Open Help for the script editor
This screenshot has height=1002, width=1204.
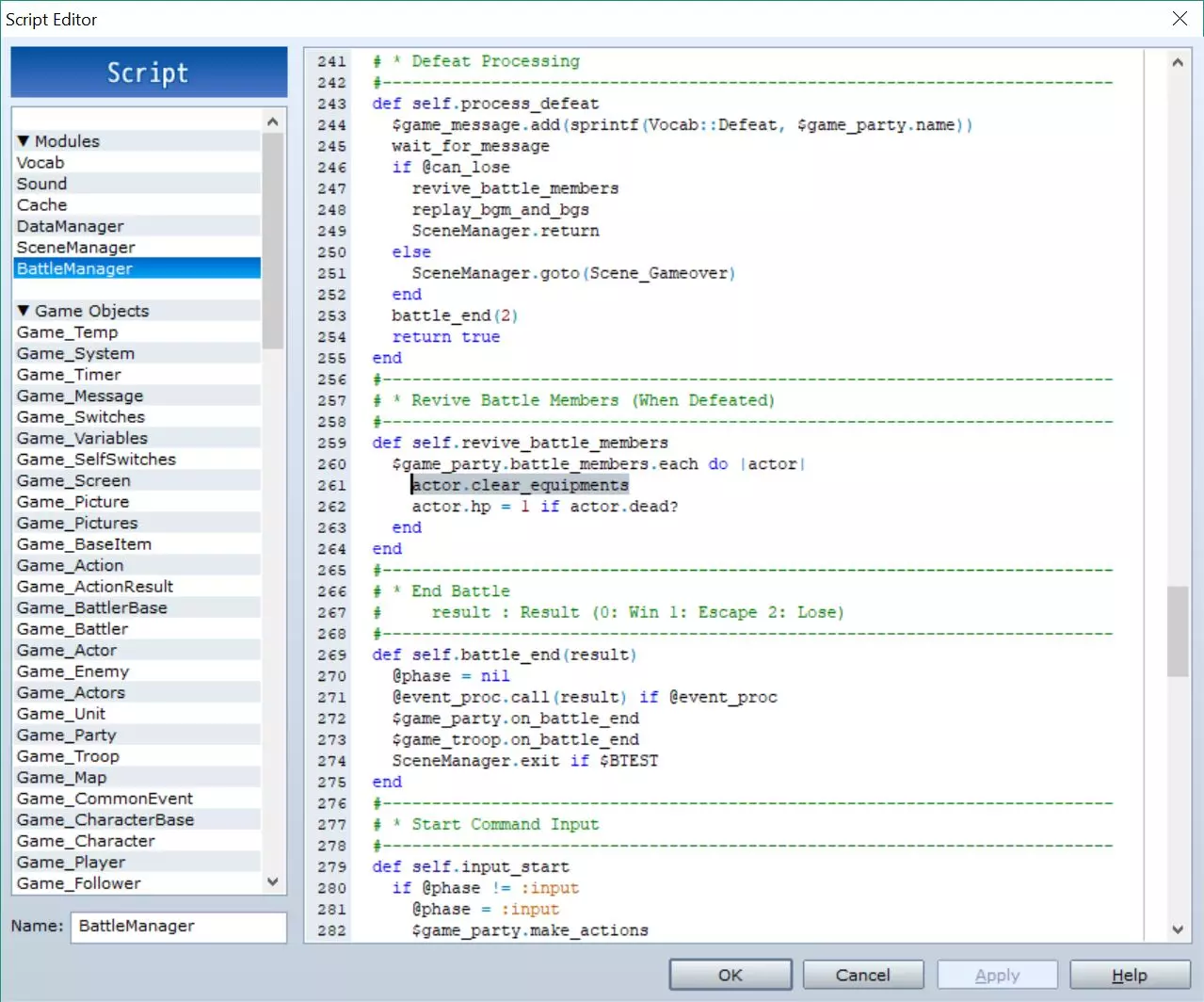point(1129,975)
